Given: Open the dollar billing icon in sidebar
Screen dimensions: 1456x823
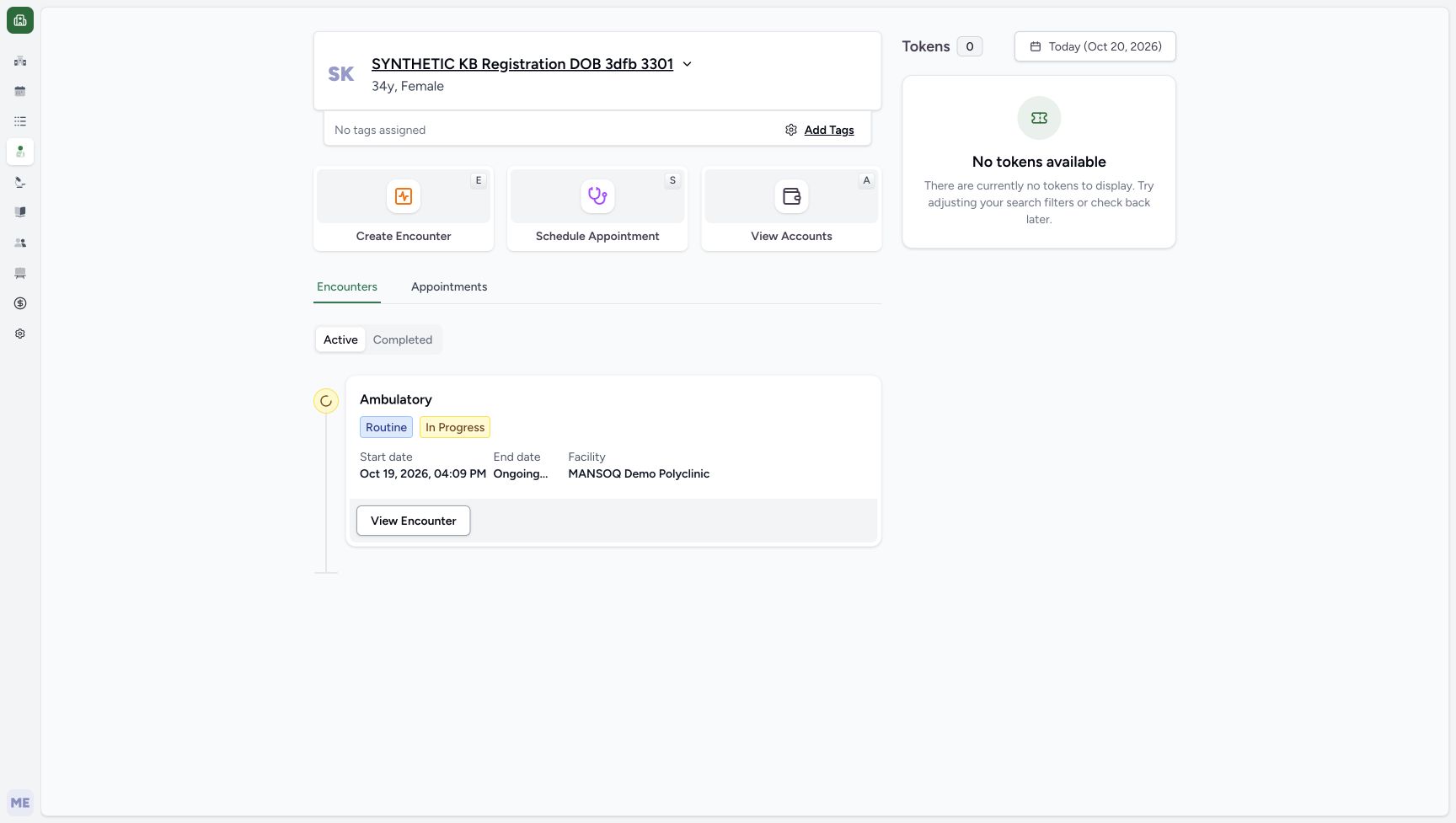Looking at the screenshot, I should click(x=20, y=303).
